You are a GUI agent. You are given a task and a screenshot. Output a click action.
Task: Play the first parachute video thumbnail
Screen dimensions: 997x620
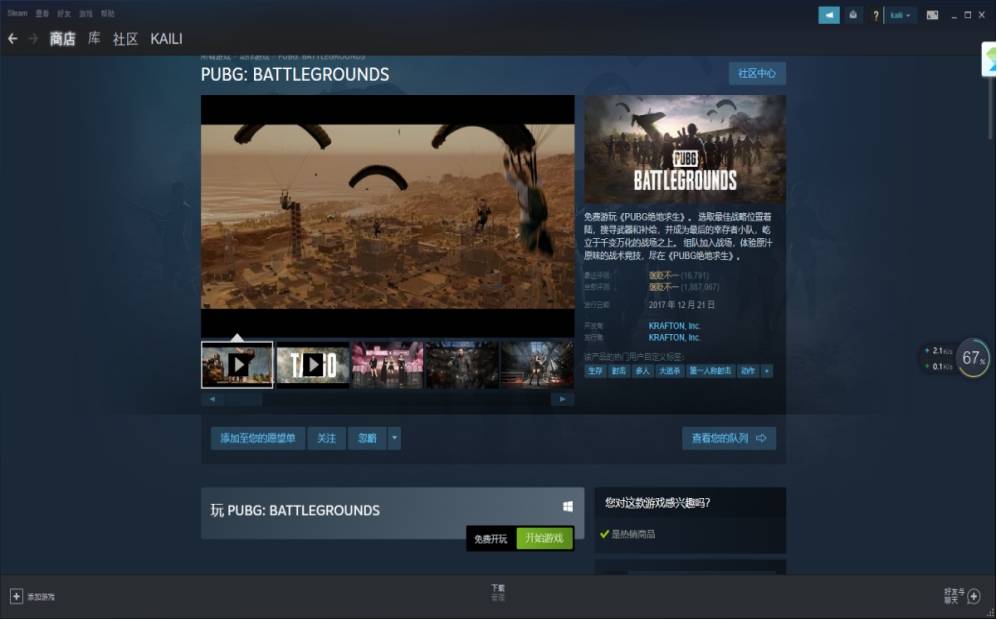tap(237, 365)
